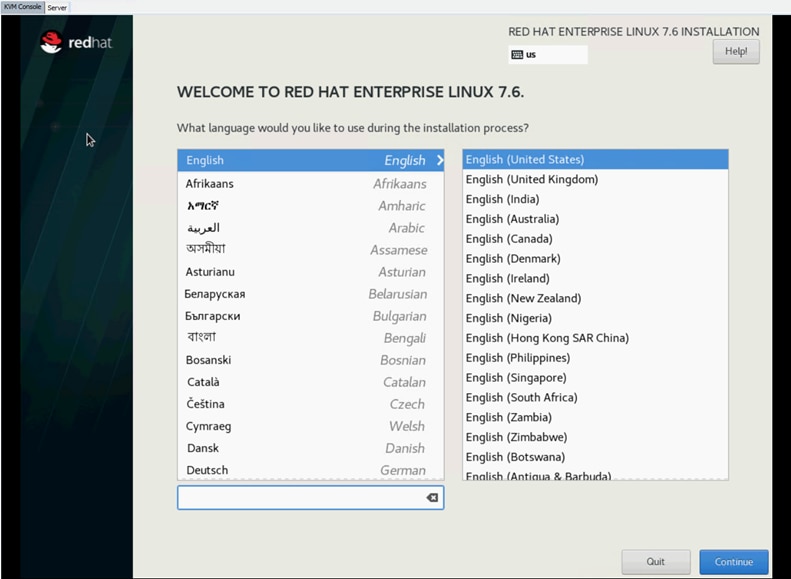
Task: Click the Continue button
Action: 733,562
